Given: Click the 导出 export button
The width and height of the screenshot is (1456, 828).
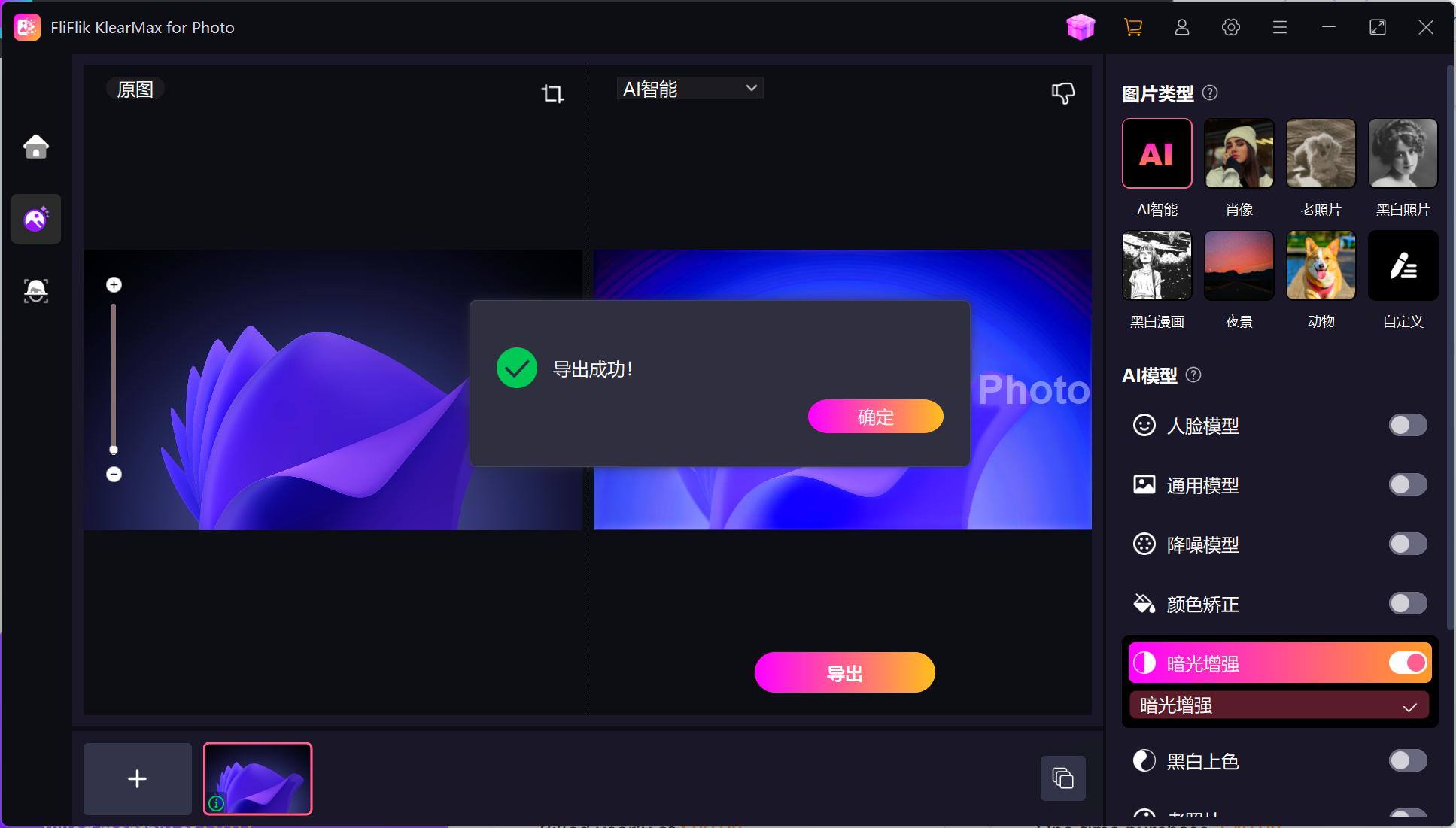Looking at the screenshot, I should coord(844,672).
